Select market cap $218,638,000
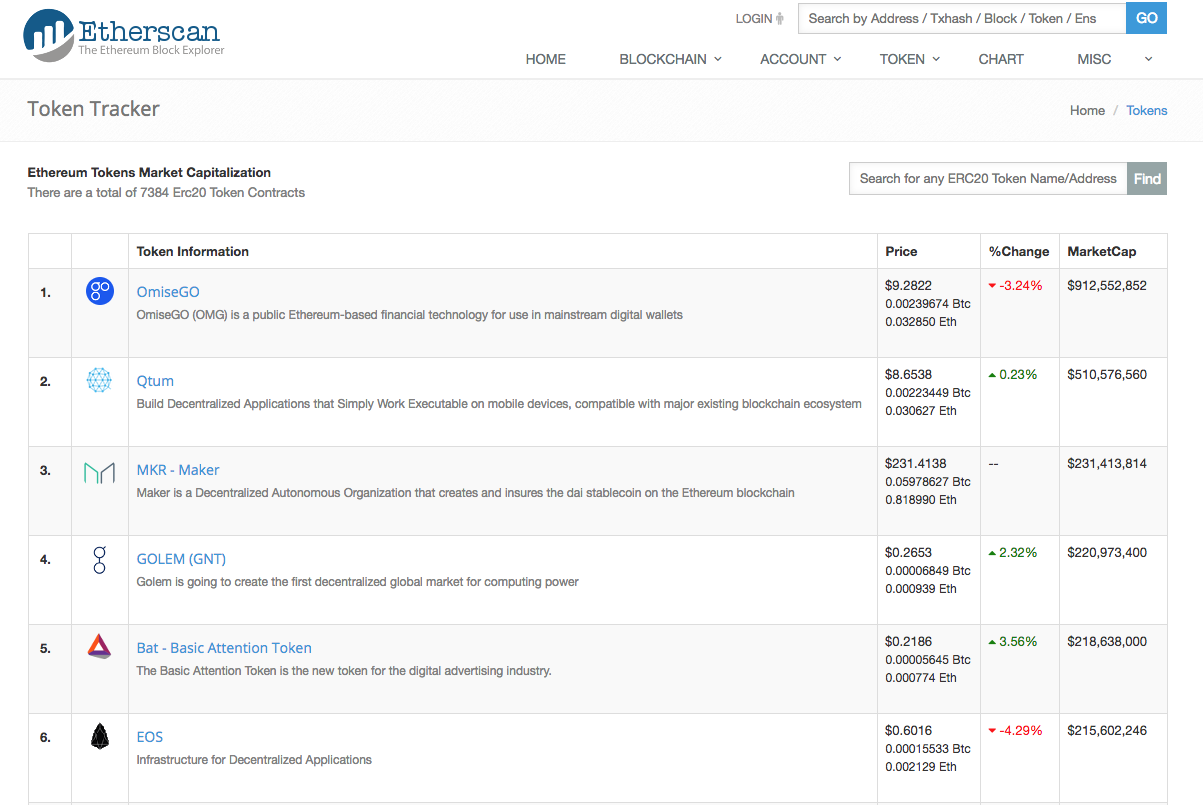 (1107, 641)
